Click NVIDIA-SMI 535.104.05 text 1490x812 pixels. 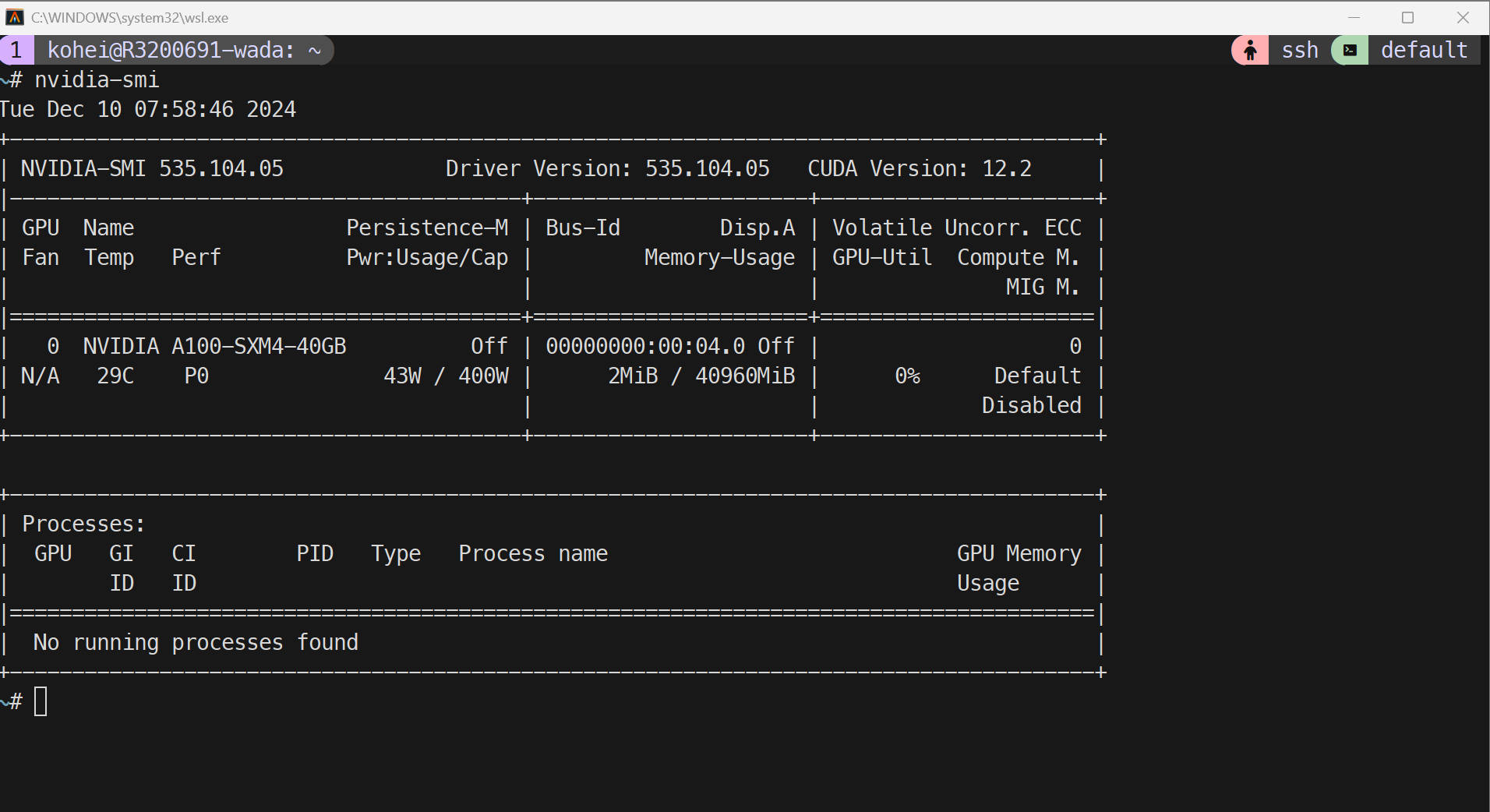click(152, 168)
